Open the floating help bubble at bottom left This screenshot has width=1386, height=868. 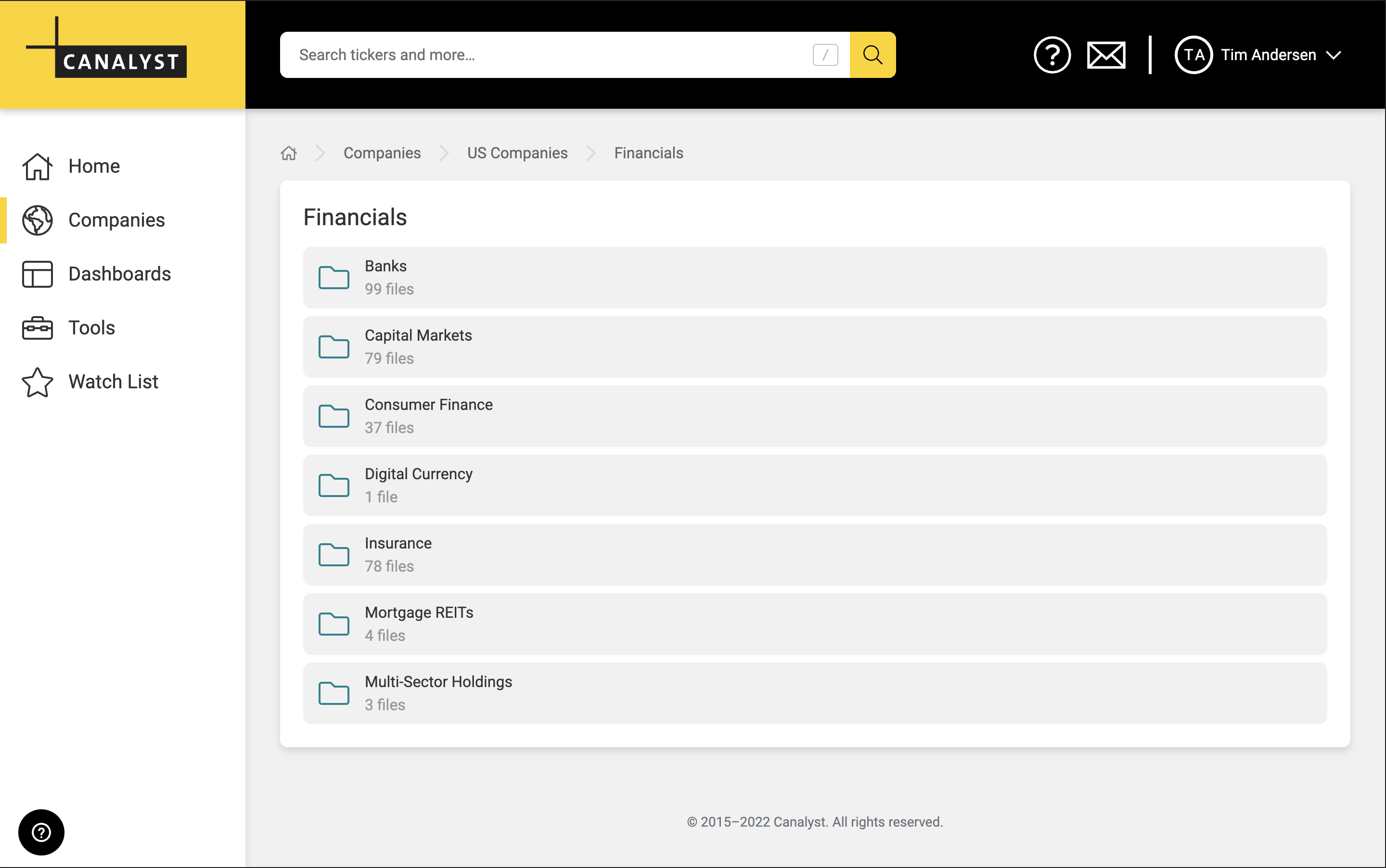(x=41, y=832)
